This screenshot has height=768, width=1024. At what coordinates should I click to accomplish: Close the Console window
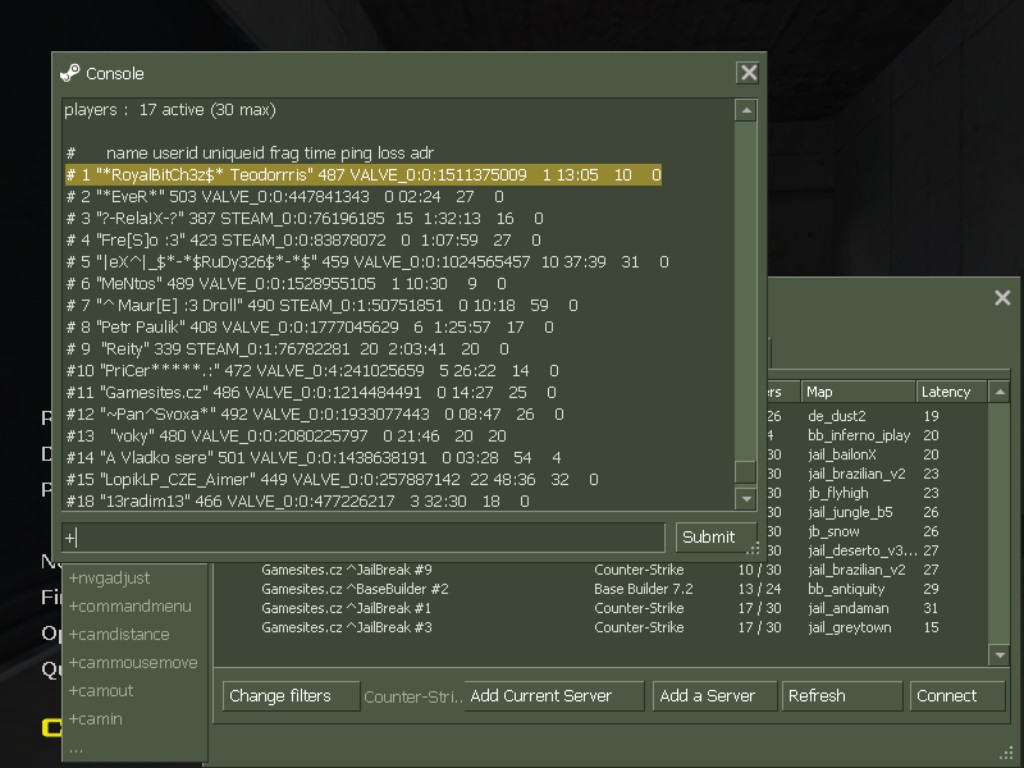[748, 72]
